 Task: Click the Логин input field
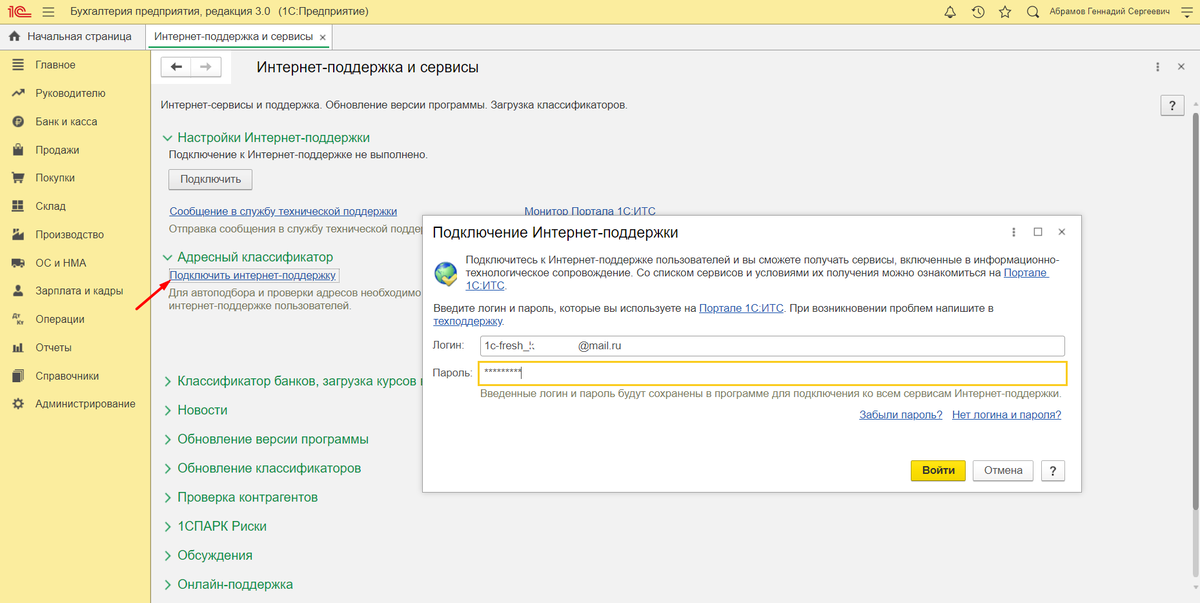pos(772,346)
